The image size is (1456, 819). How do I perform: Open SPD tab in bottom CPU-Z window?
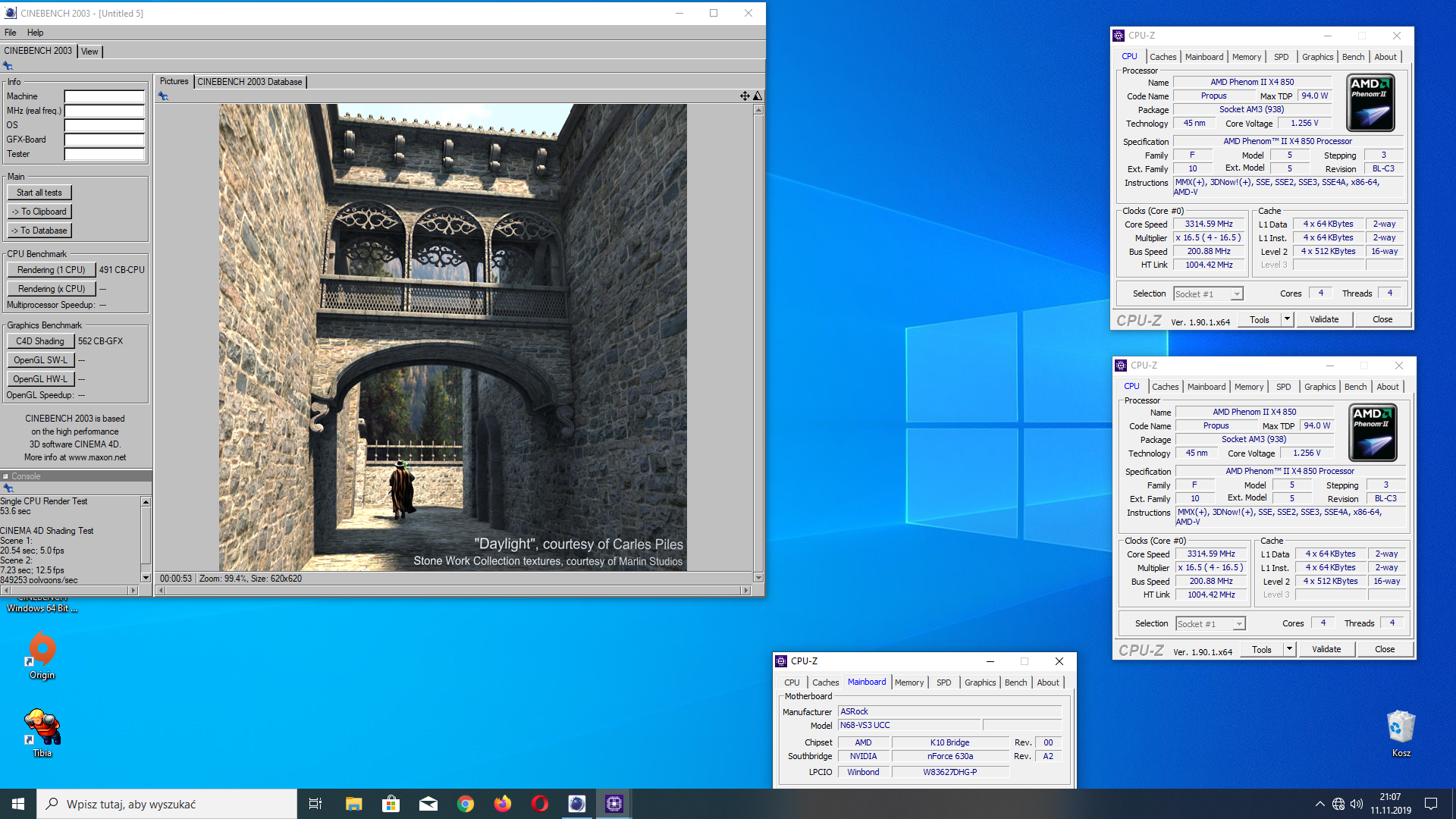click(943, 682)
